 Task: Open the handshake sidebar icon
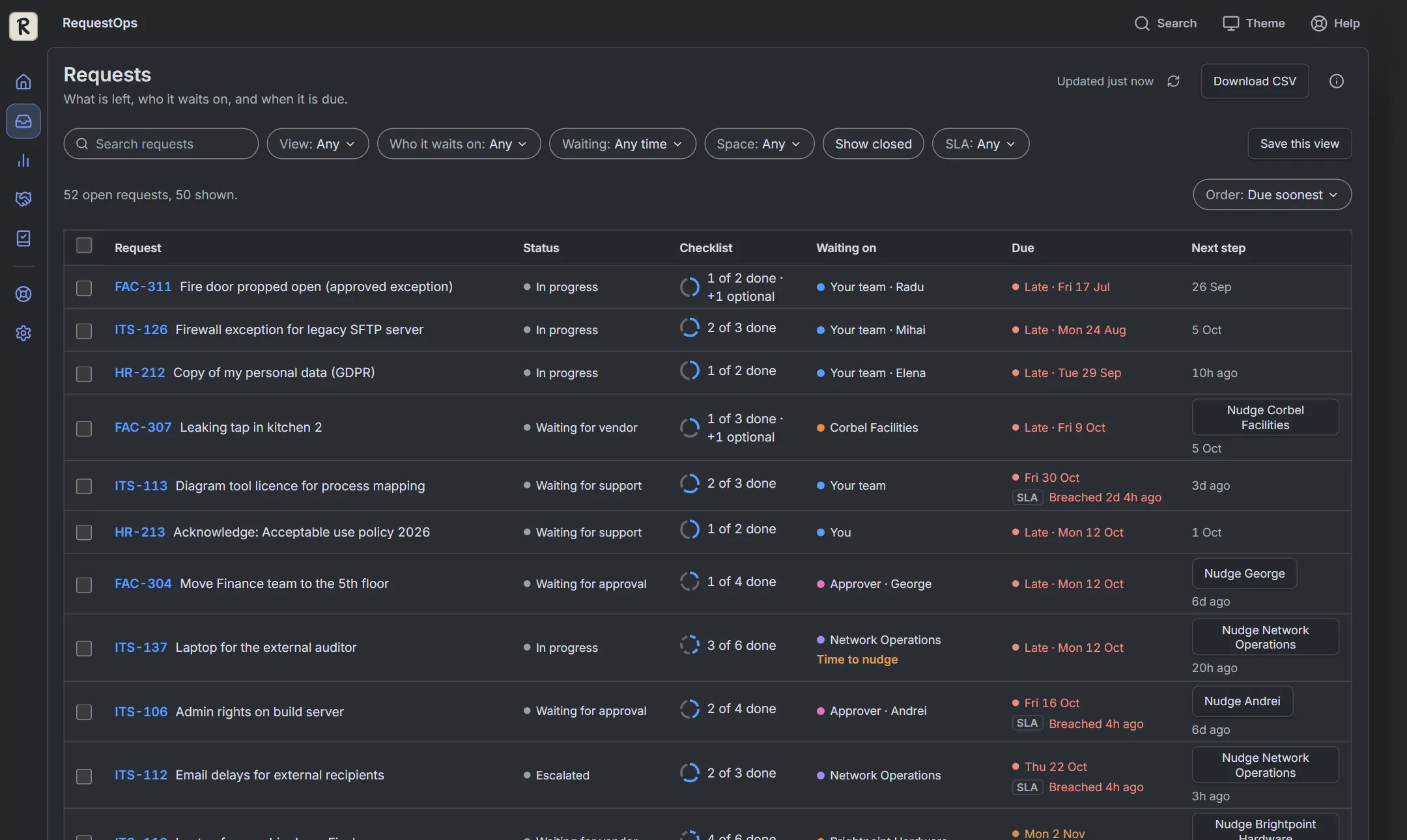click(x=23, y=199)
